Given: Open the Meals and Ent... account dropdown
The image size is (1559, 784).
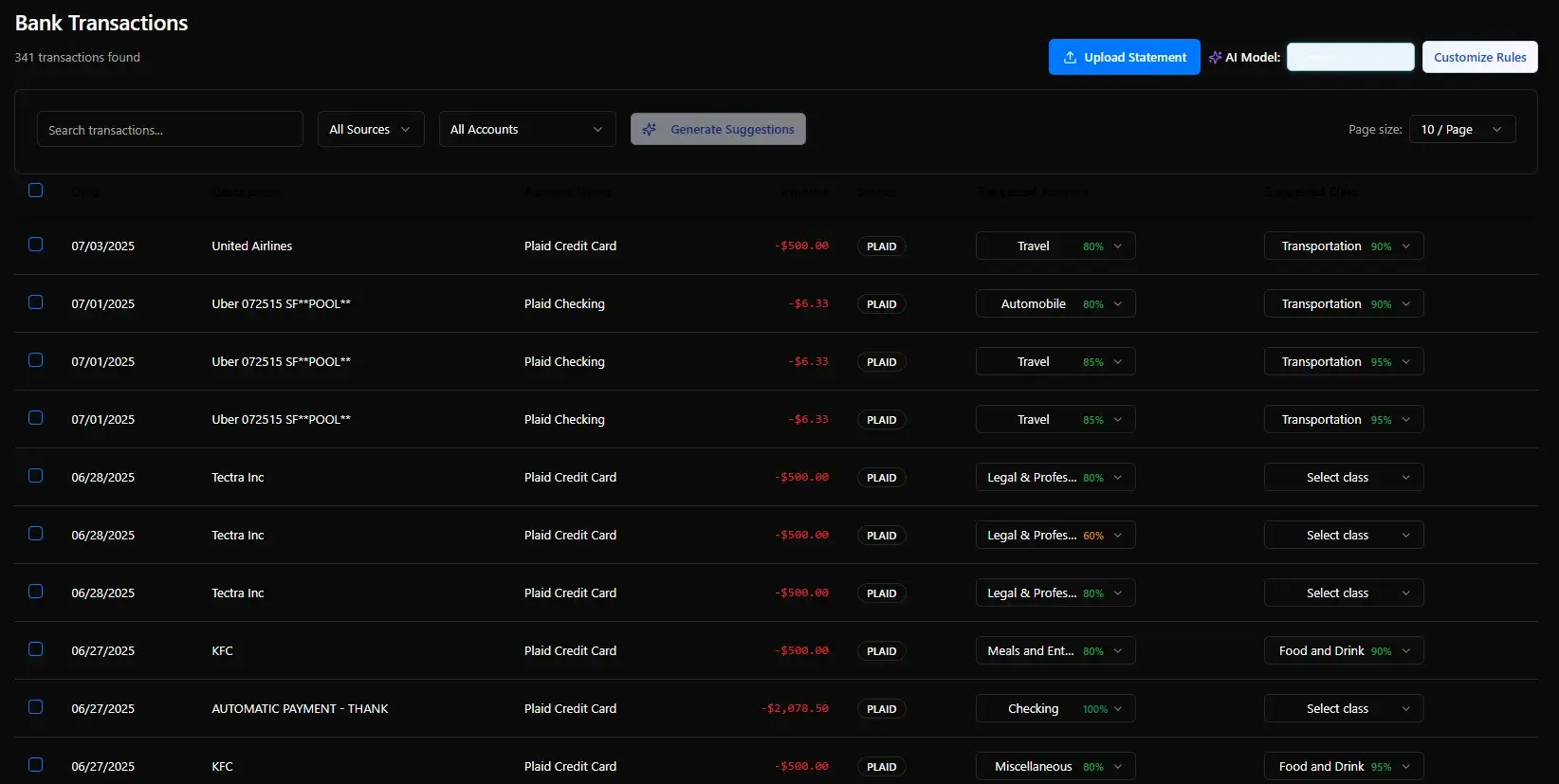Looking at the screenshot, I should 1055,650.
